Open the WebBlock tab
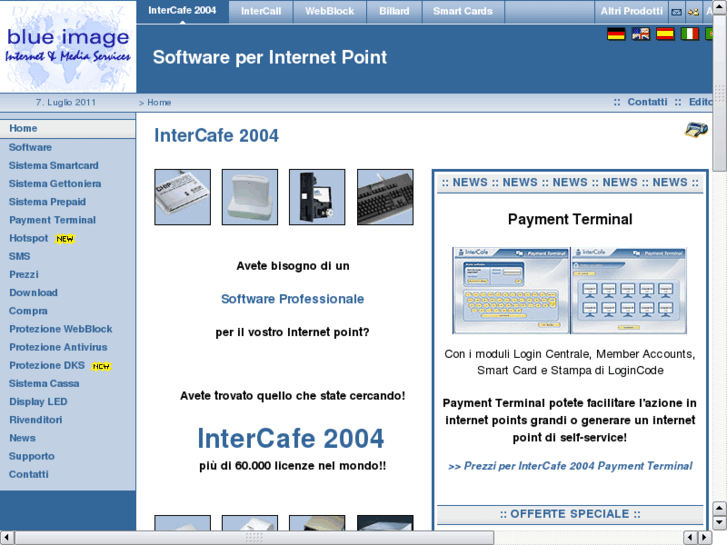The image size is (727, 545). 330,11
